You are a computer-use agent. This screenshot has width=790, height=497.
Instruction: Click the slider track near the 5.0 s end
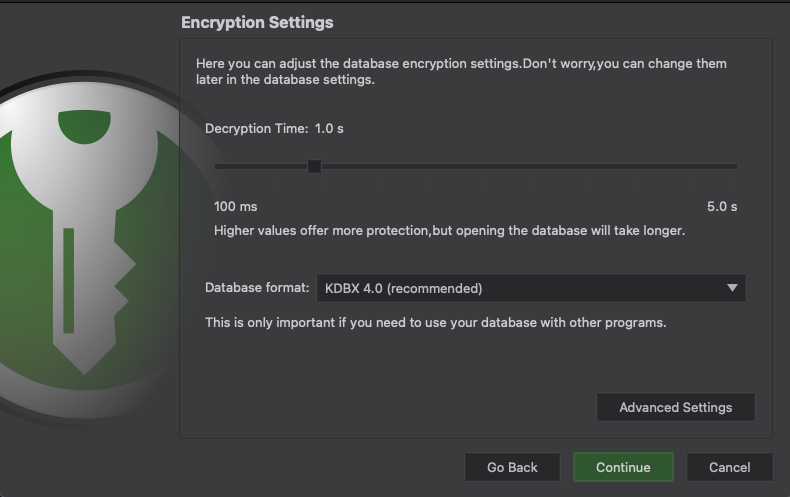tap(720, 166)
